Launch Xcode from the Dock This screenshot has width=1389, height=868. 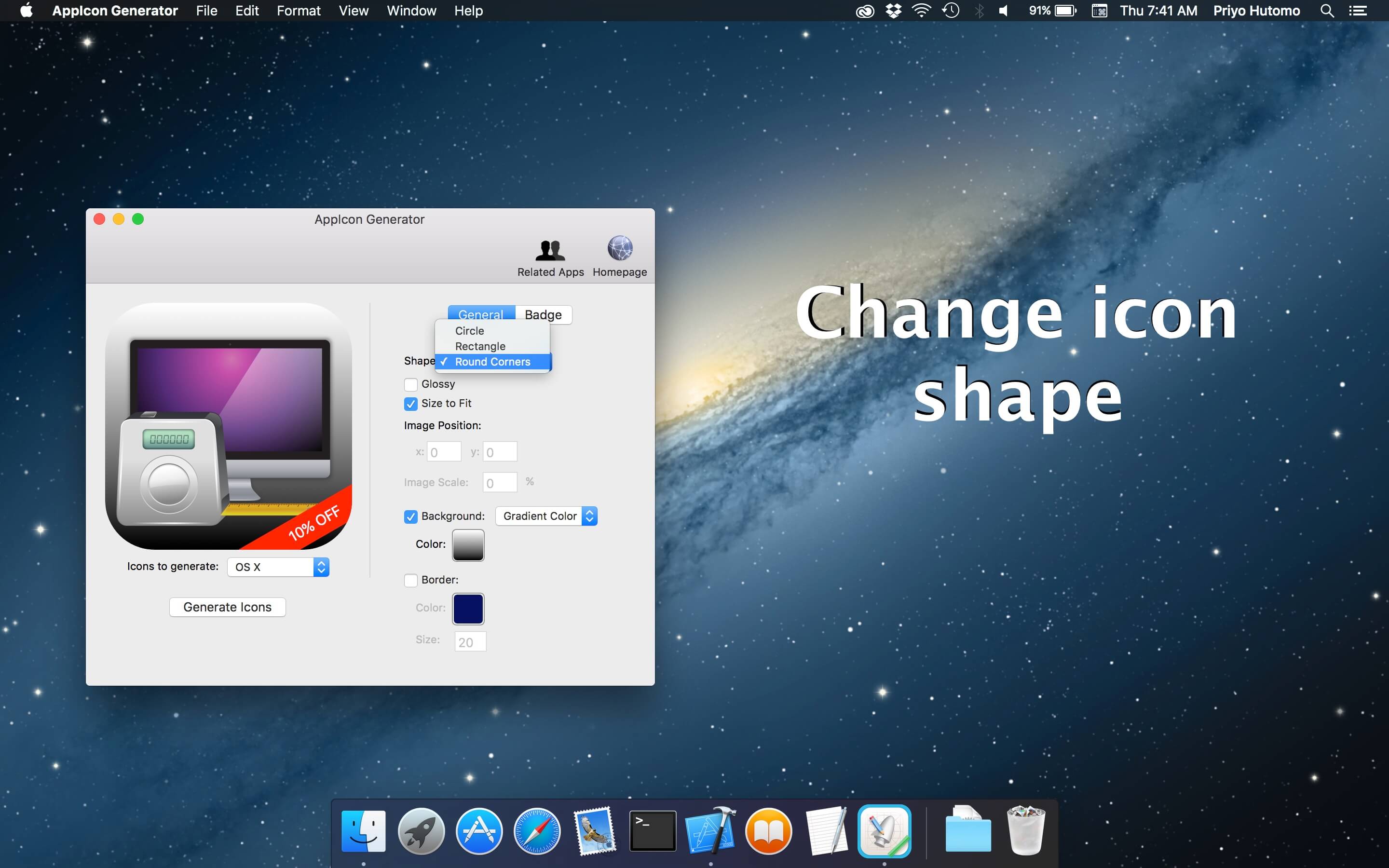pyautogui.click(x=710, y=831)
